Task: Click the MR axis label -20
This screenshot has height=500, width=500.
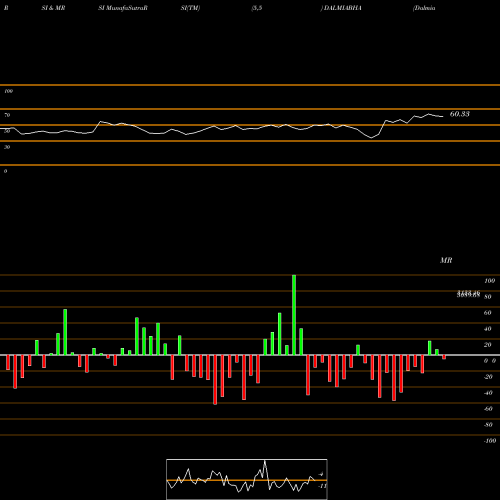Action: point(488,377)
